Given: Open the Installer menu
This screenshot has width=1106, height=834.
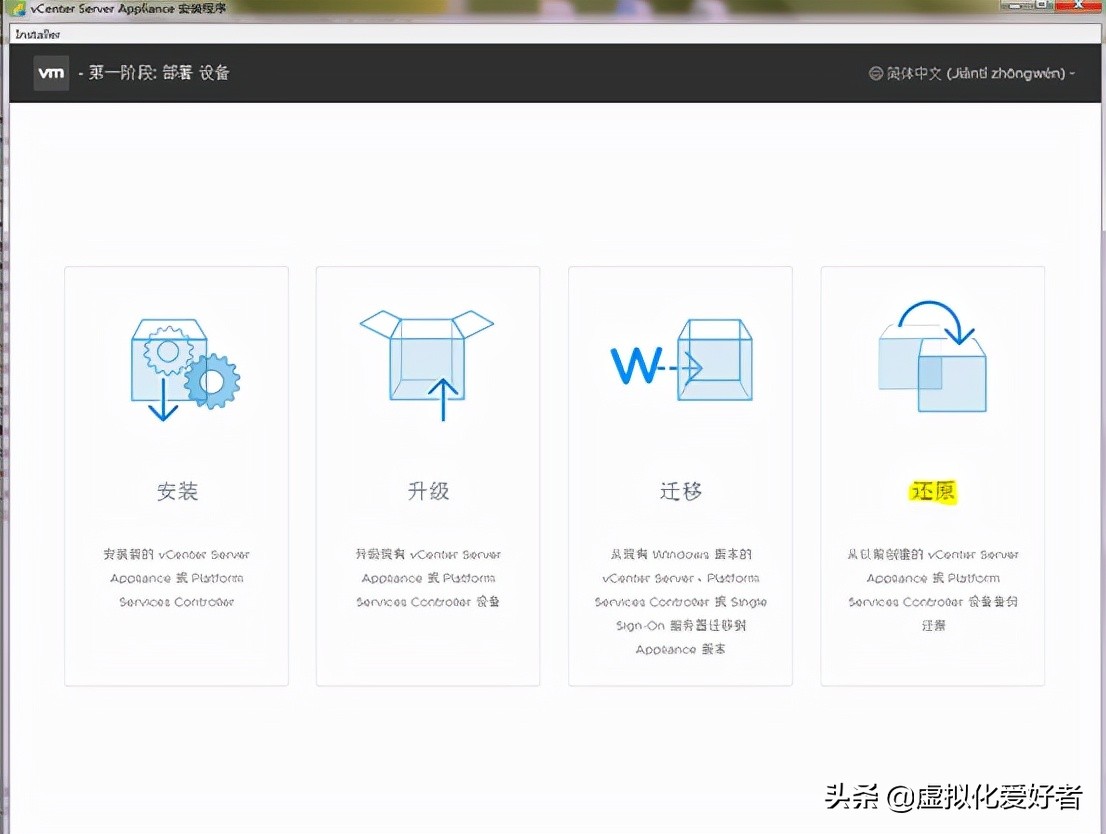Looking at the screenshot, I should pos(35,33).
